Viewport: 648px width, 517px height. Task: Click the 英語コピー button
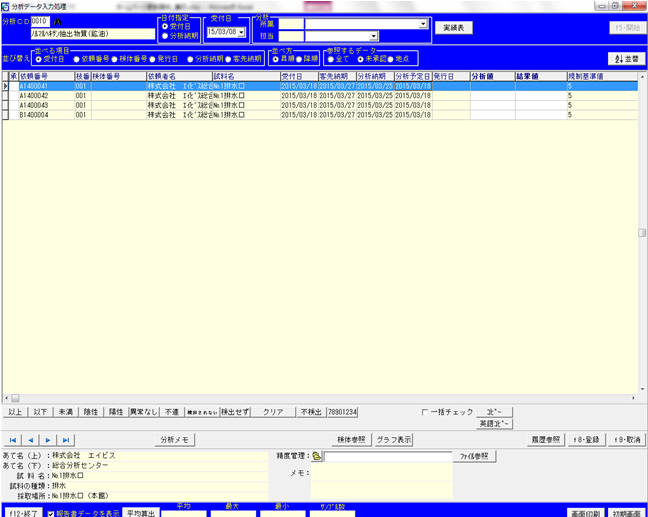click(494, 424)
